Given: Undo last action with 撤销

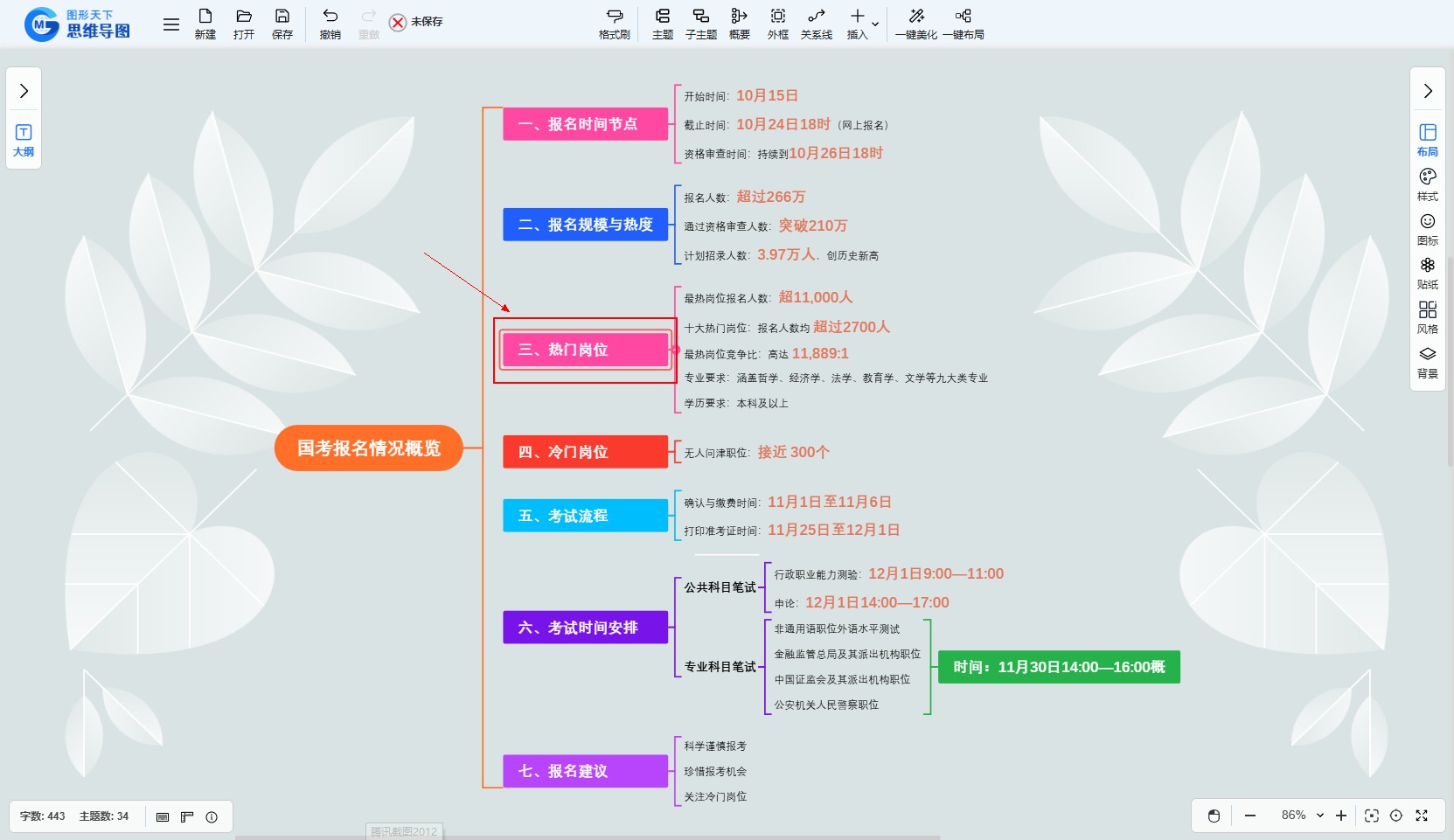Looking at the screenshot, I should click(330, 24).
